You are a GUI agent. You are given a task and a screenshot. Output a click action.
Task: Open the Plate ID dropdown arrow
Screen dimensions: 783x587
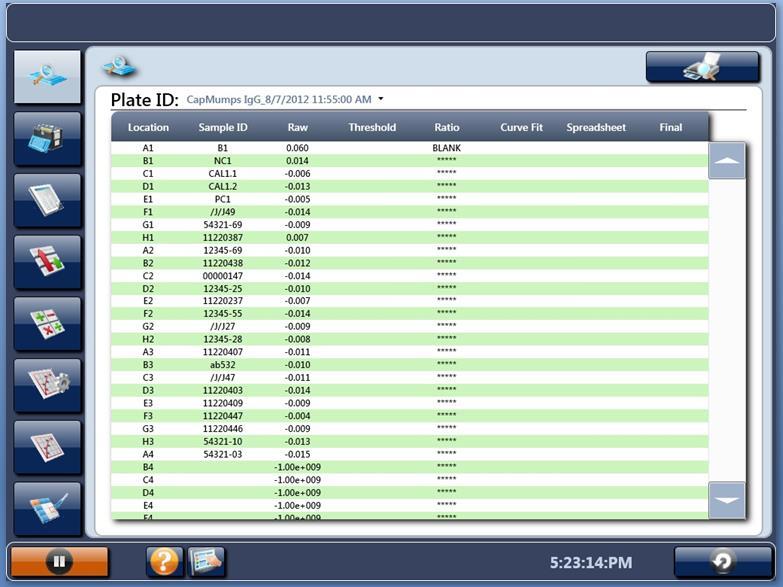click(x=381, y=99)
